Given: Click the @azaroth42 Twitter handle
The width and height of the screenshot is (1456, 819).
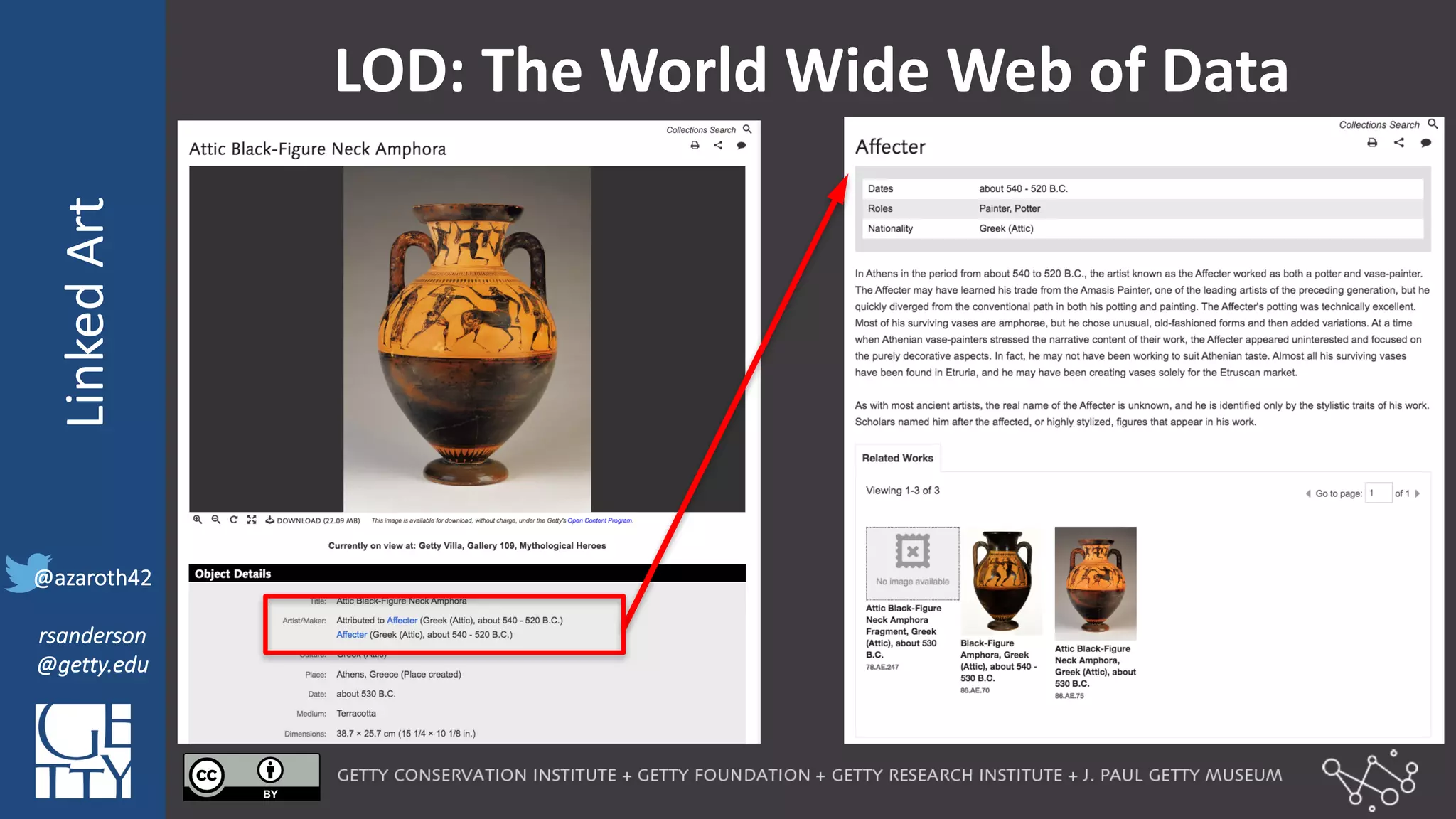Looking at the screenshot, I should click(x=92, y=577).
